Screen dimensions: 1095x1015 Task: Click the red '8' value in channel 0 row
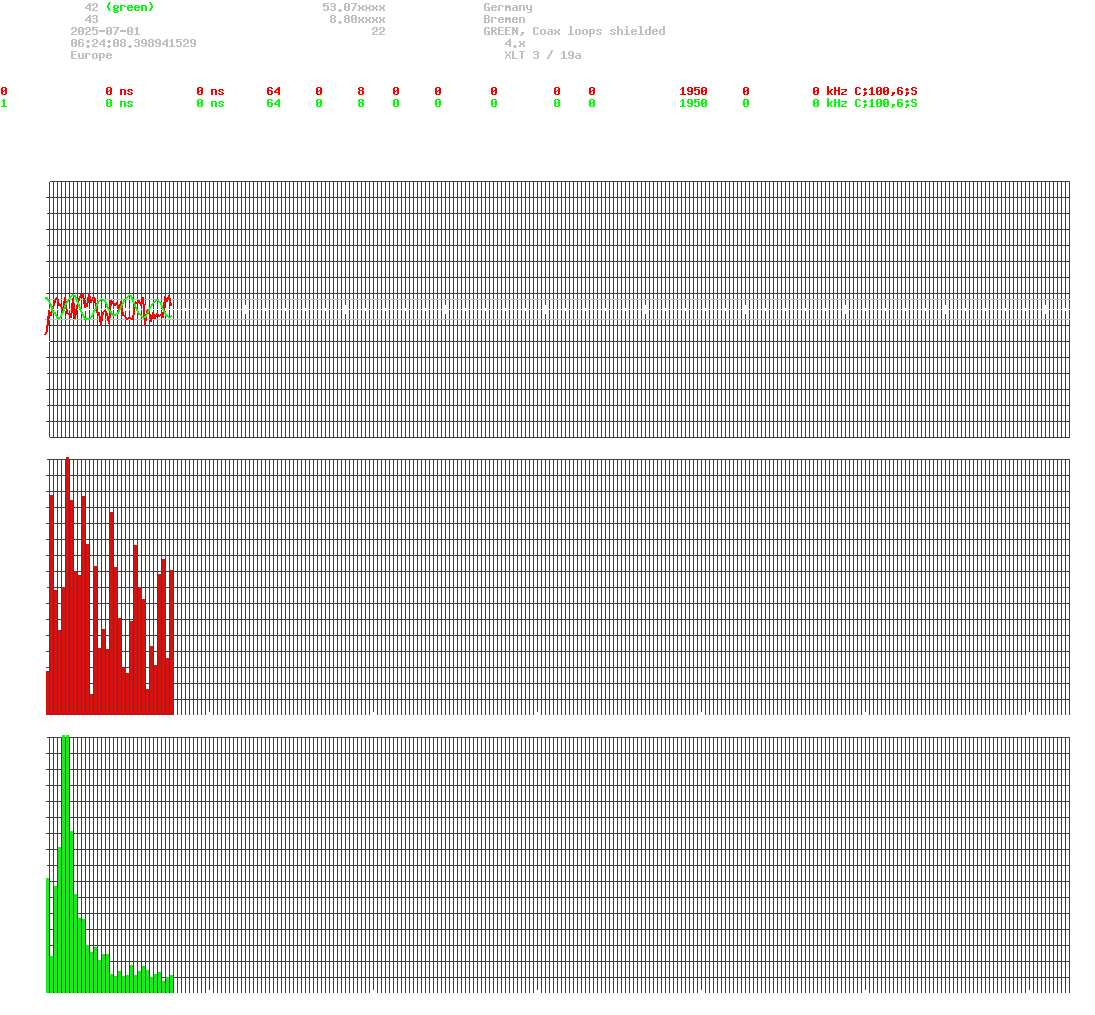coord(361,91)
